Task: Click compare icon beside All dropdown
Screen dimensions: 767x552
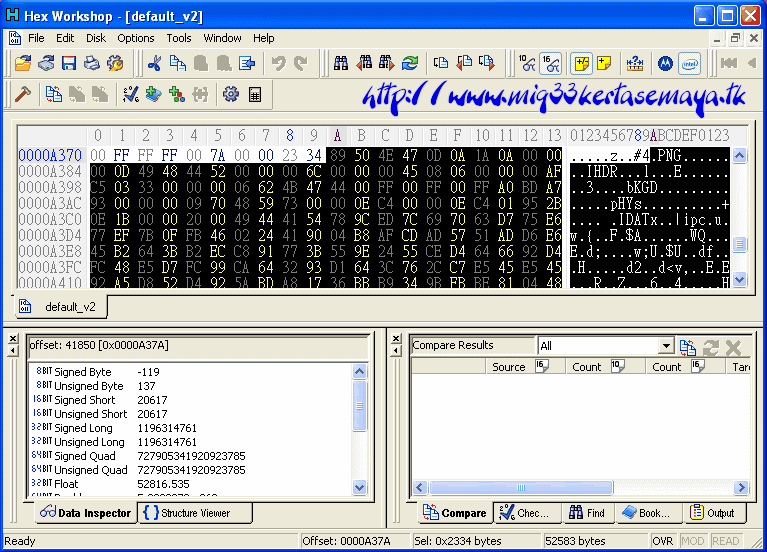Action: (x=688, y=347)
